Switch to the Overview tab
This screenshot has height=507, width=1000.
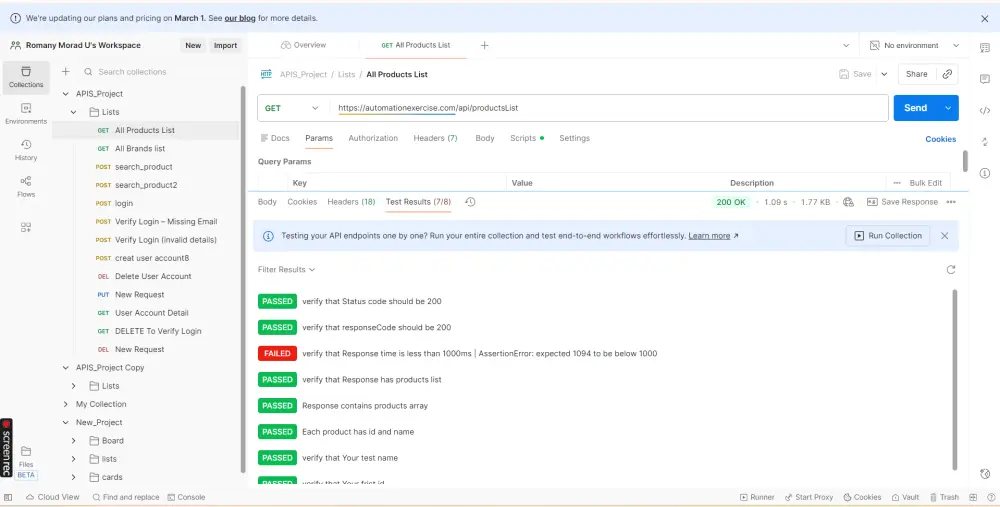[304, 45]
